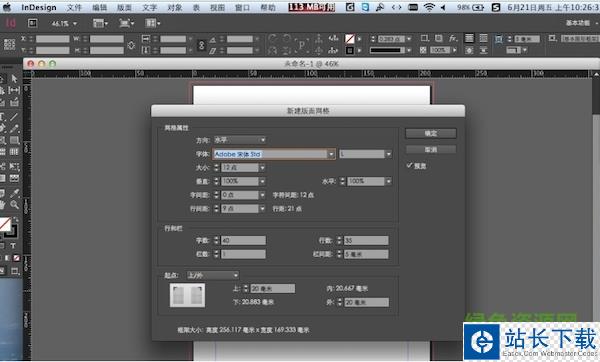Open the 文件 File menu
Viewport: 600px width, 362px height.
point(74,7)
